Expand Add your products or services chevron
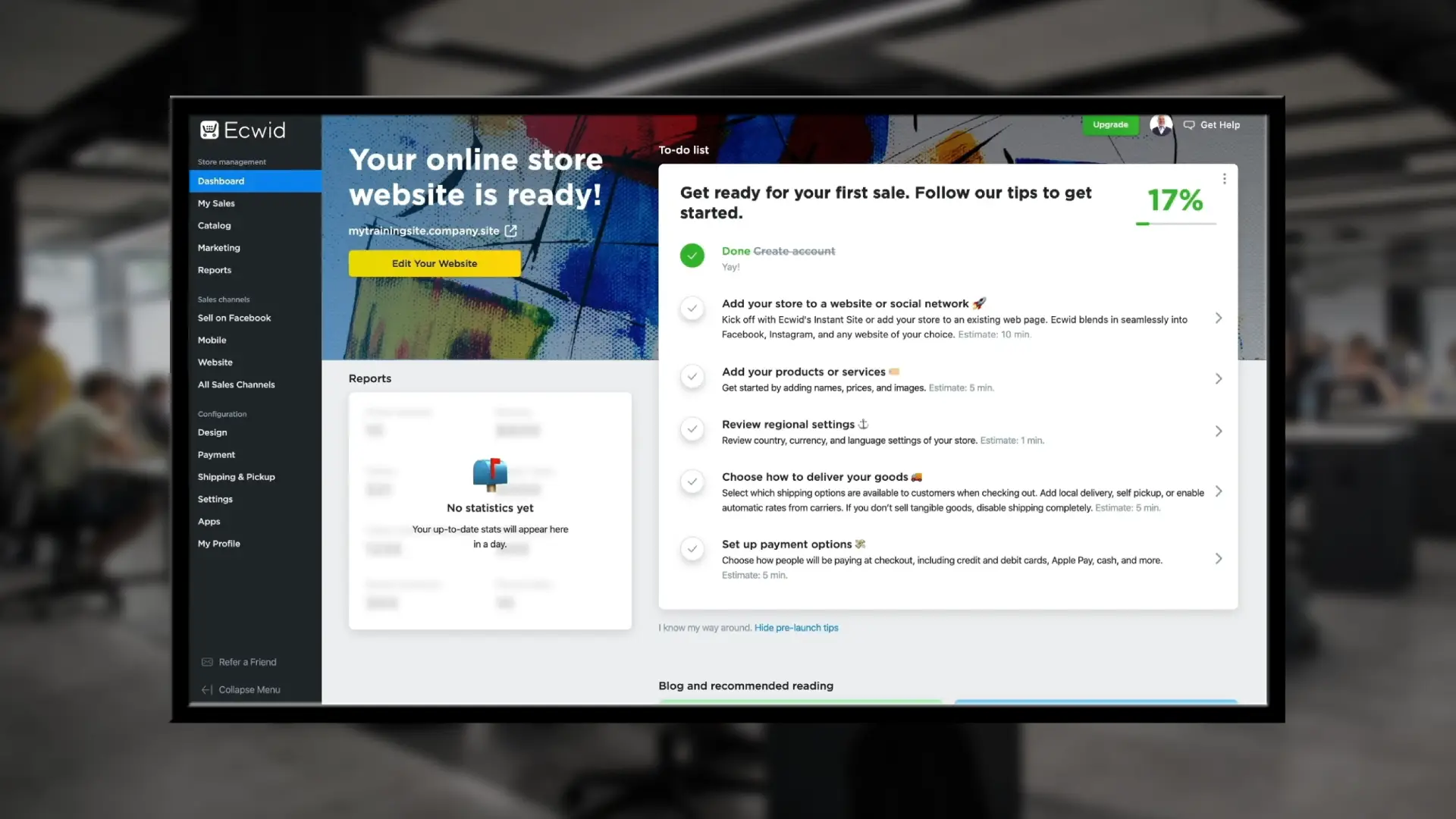Image resolution: width=1456 pixels, height=819 pixels. click(1219, 378)
